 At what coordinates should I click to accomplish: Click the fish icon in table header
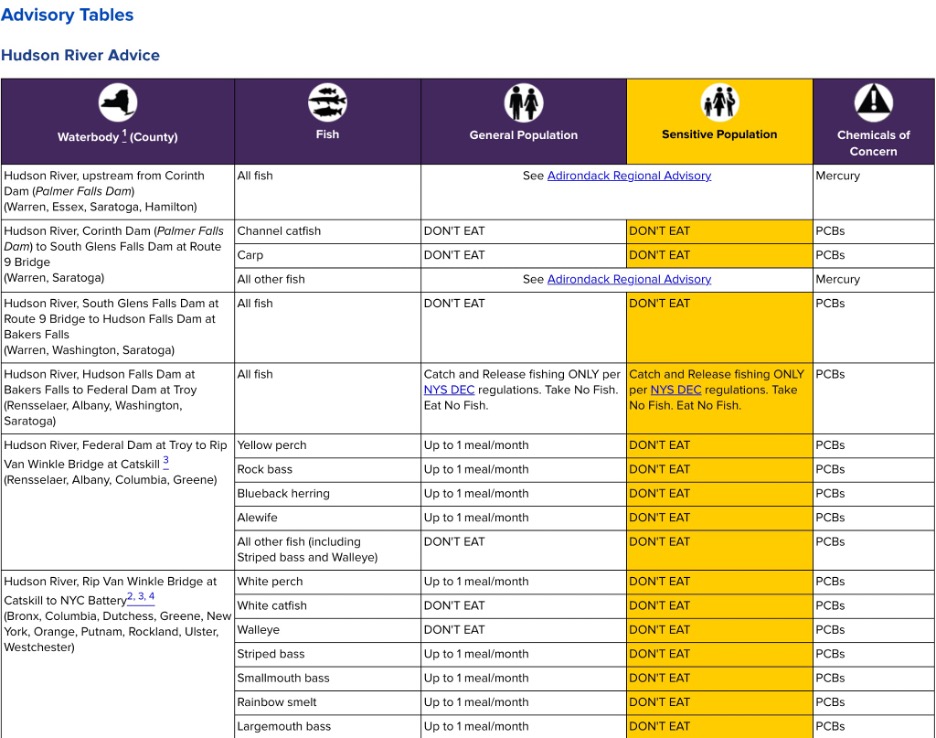pyautogui.click(x=327, y=102)
